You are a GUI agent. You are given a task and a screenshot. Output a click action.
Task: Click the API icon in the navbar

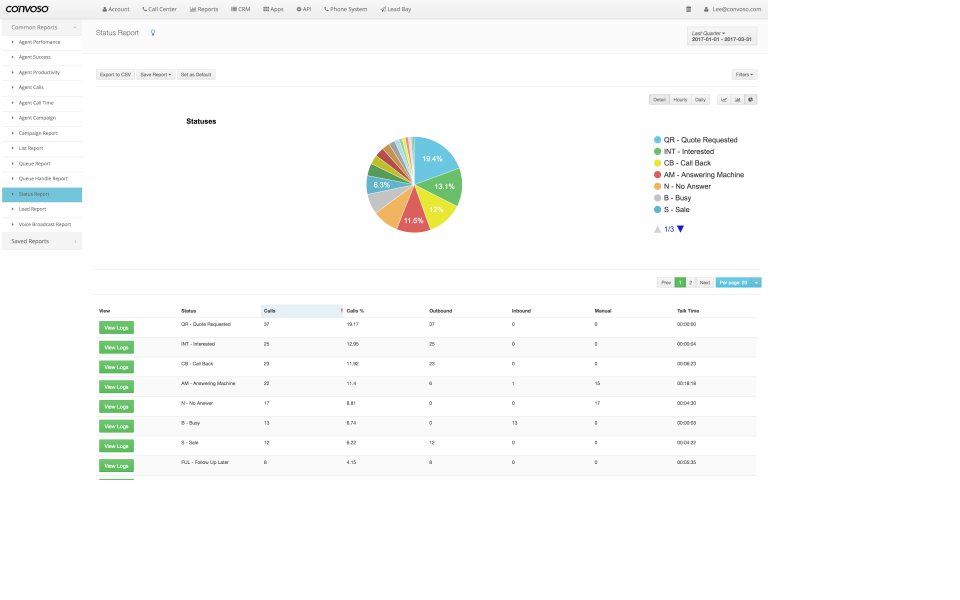point(302,8)
